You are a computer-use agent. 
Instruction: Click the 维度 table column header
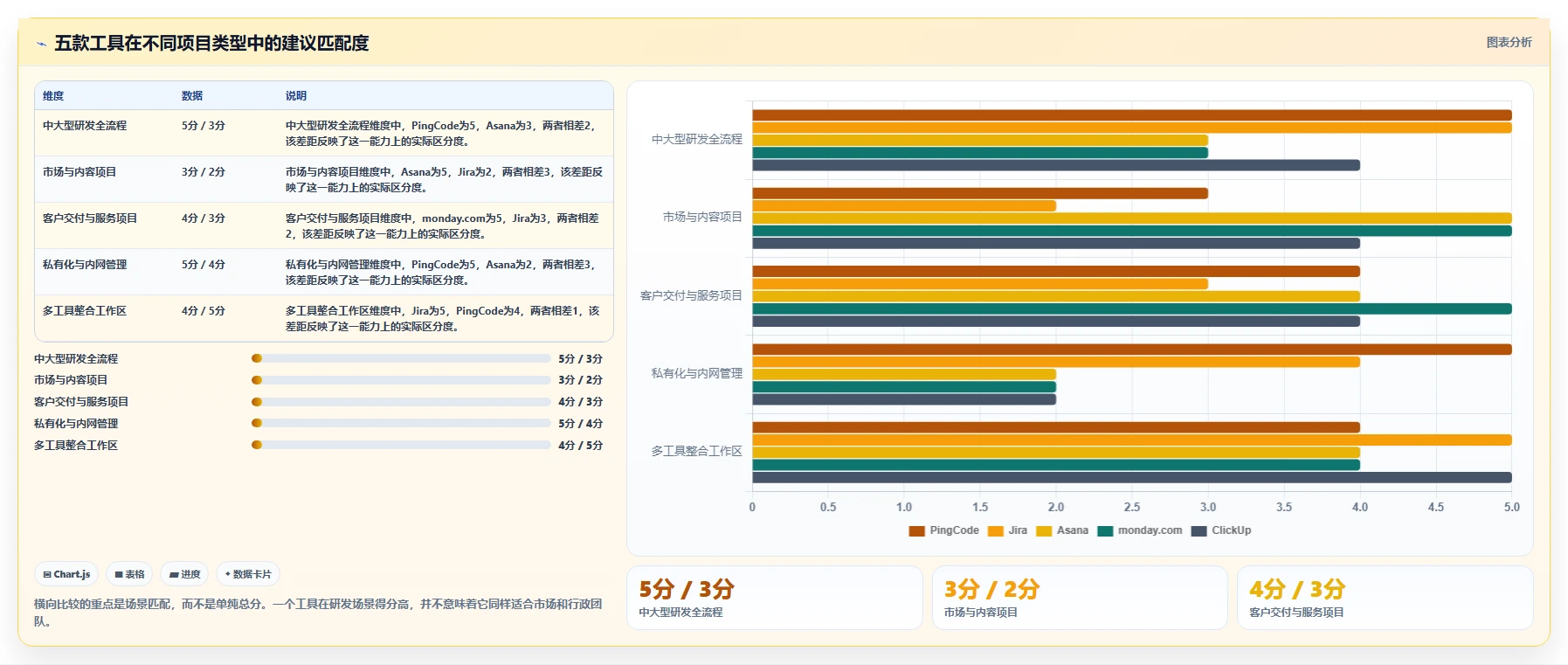[53, 95]
